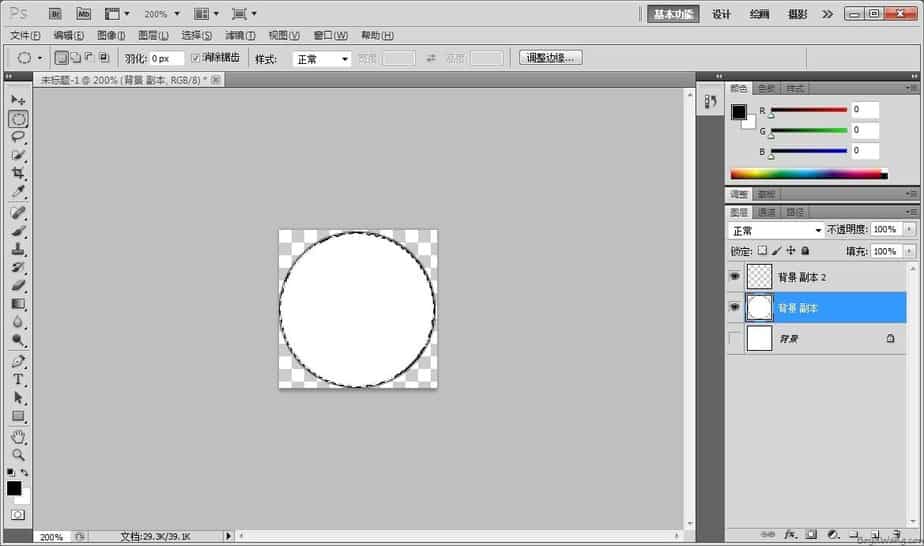The image size is (924, 546).
Task: Click the 调整边缘 (Refine Edge) button
Action: 551,58
